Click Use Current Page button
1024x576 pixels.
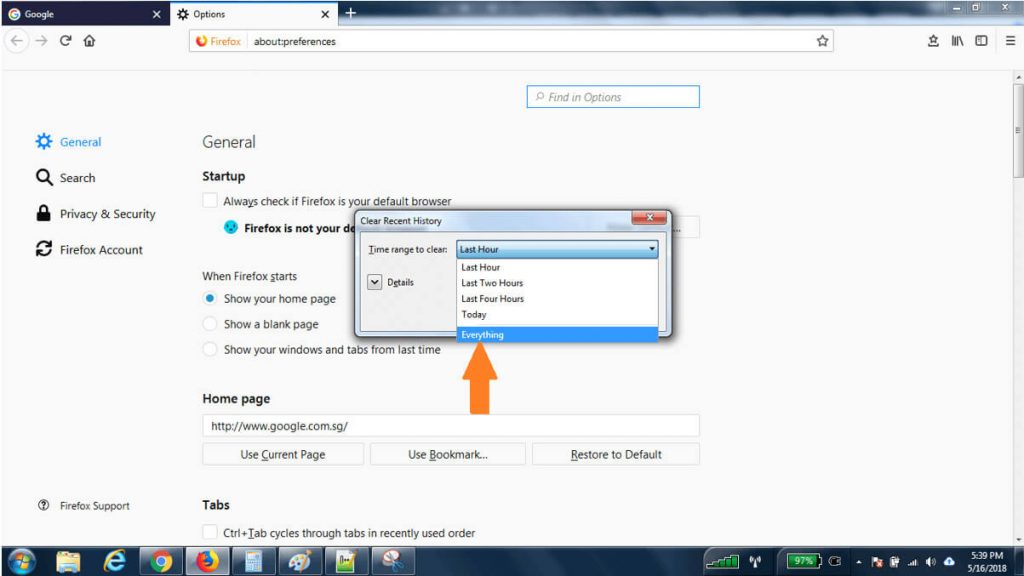coord(283,455)
